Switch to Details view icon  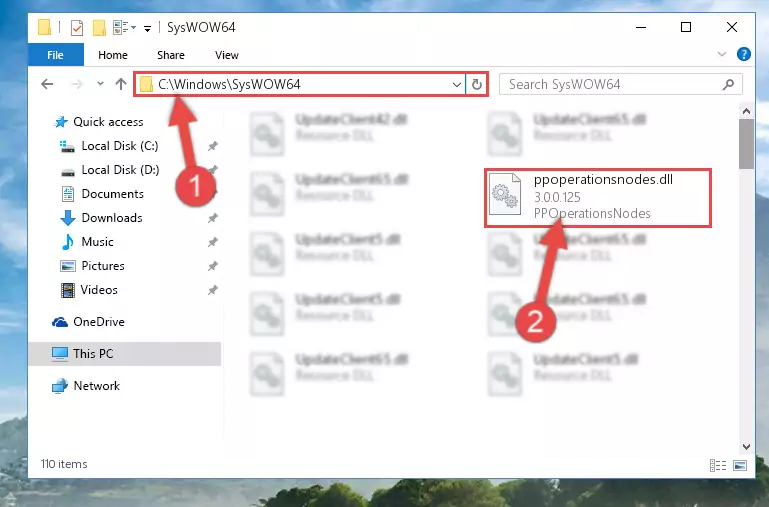pos(718,465)
